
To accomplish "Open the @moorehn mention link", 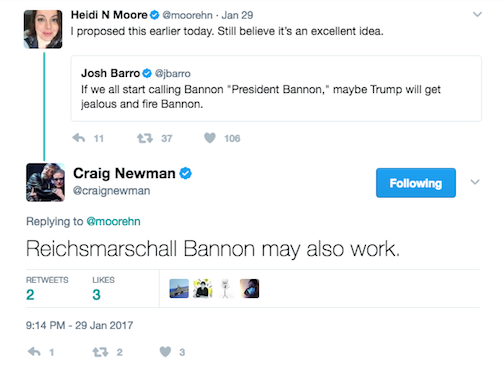I will pos(113,221).
